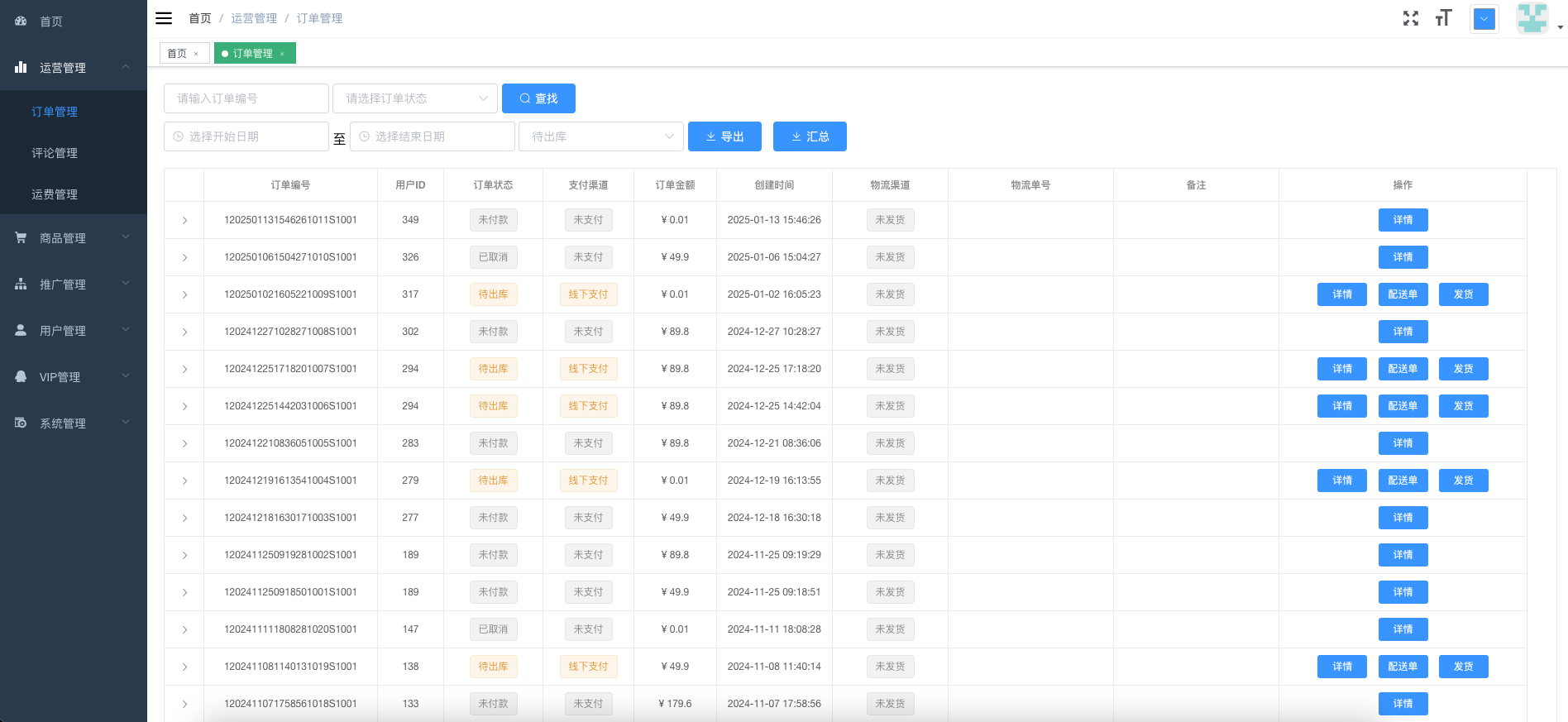Collapse the 运营管理 menu chevron

[126, 66]
